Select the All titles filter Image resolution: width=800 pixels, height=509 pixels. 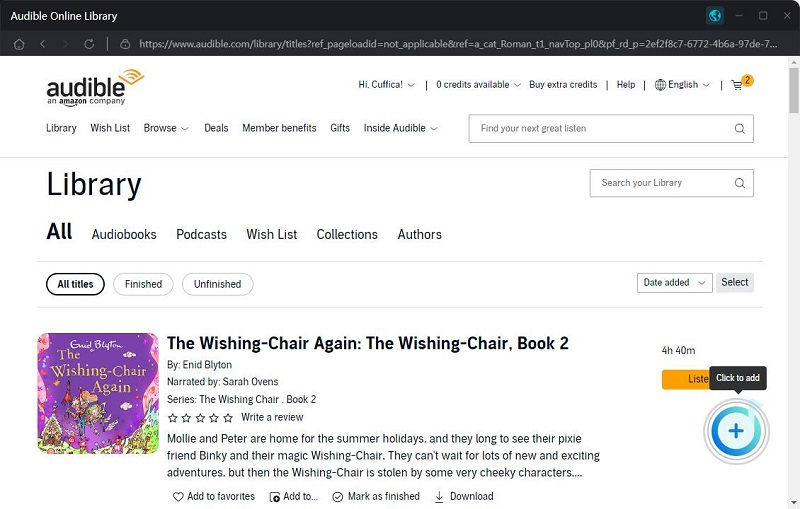(76, 284)
